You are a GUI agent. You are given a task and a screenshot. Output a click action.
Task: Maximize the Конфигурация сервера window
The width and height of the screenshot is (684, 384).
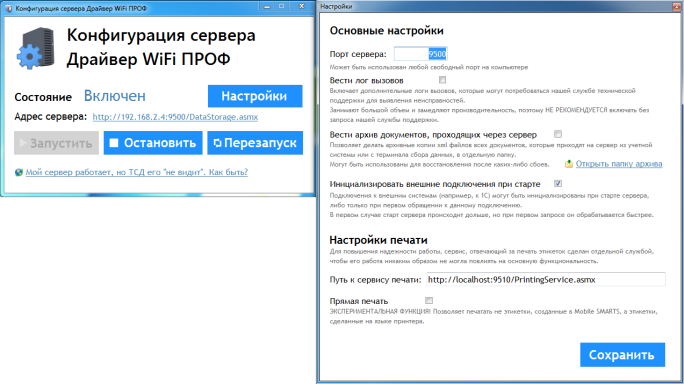(x=282, y=7)
